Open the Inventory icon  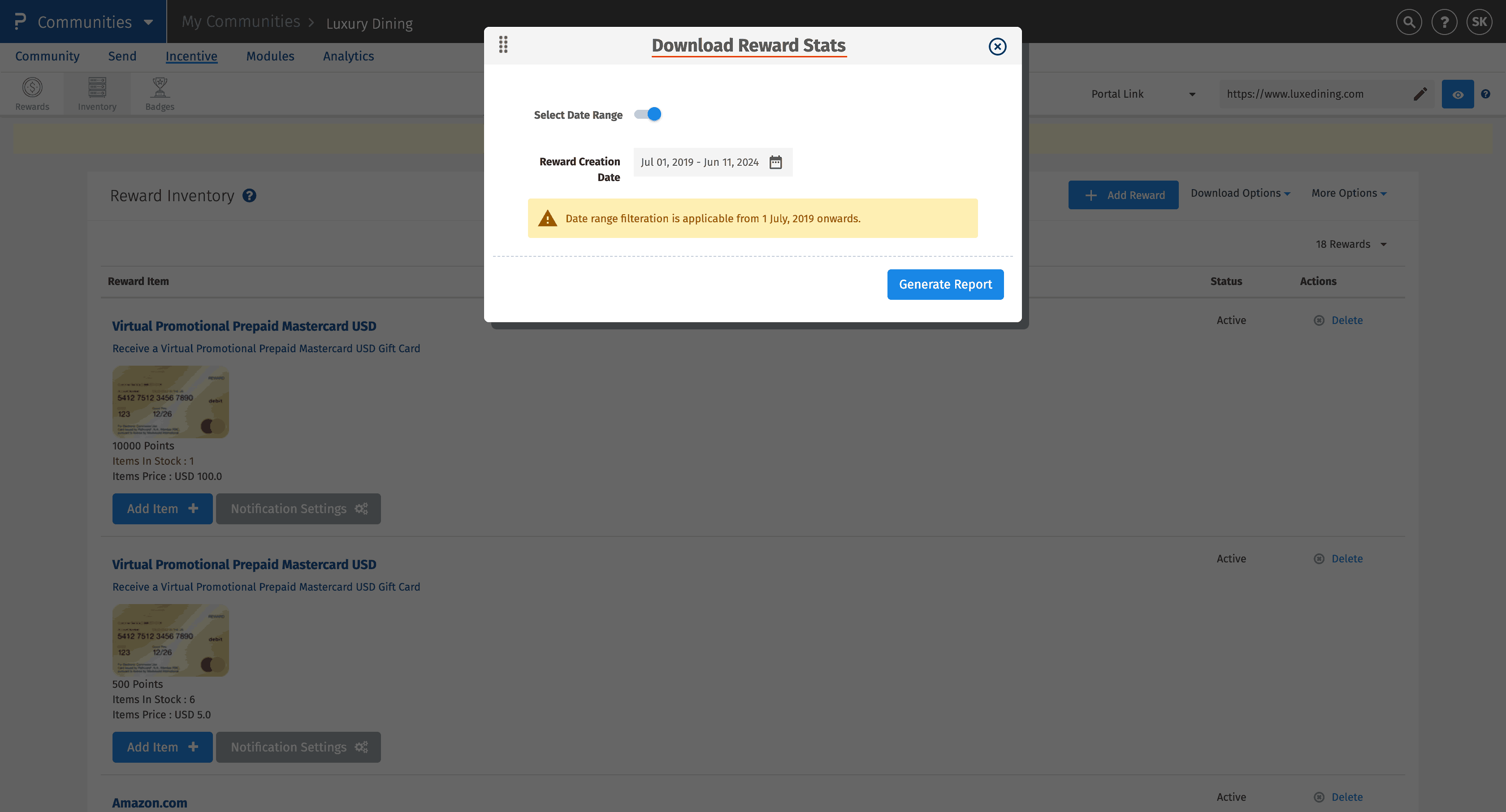coord(97,93)
